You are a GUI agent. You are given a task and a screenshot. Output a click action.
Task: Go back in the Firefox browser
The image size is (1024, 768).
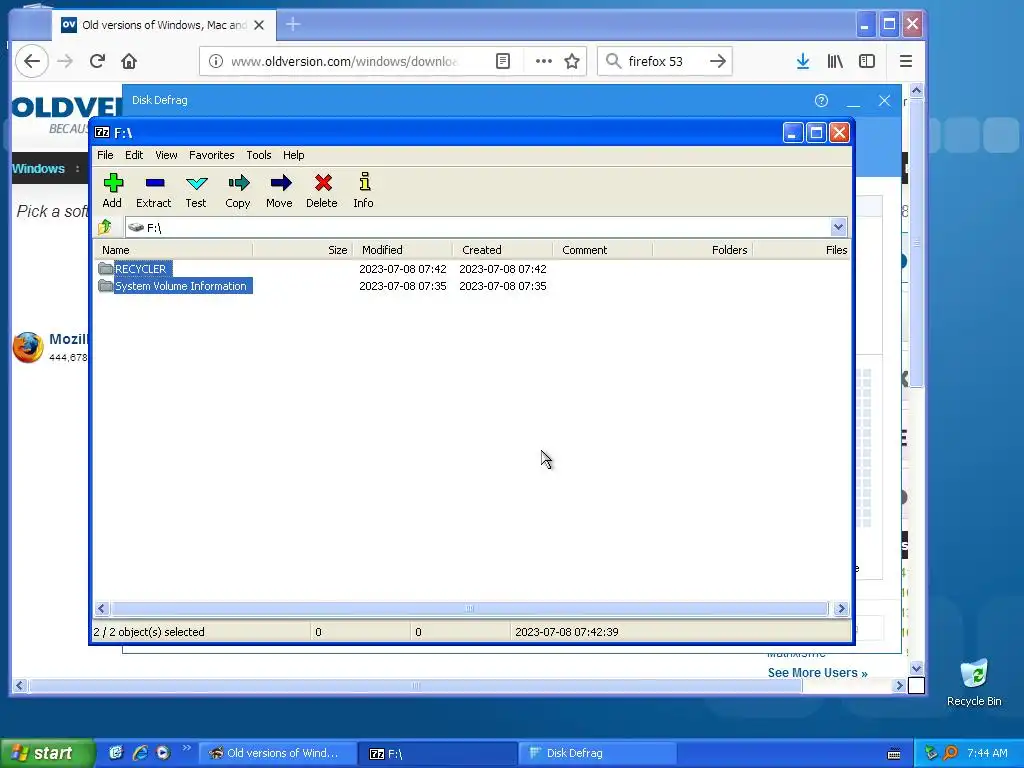point(31,61)
